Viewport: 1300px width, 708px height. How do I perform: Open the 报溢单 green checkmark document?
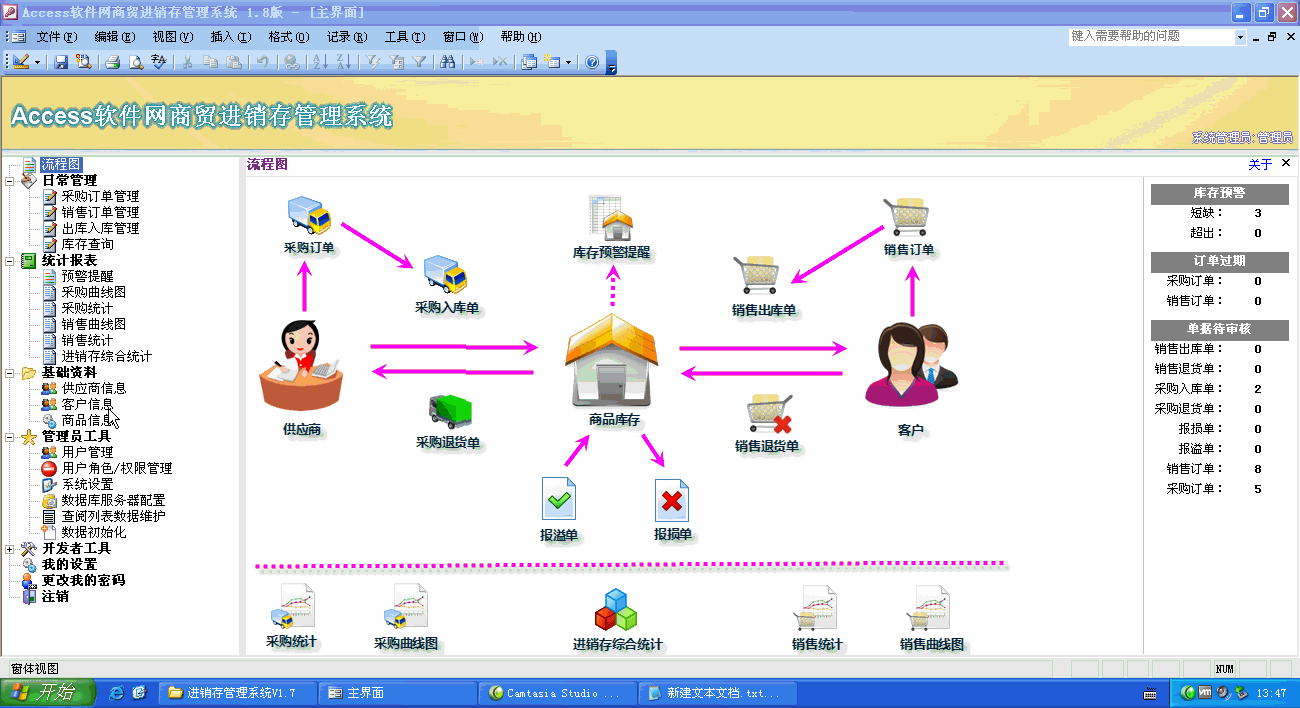tap(559, 499)
